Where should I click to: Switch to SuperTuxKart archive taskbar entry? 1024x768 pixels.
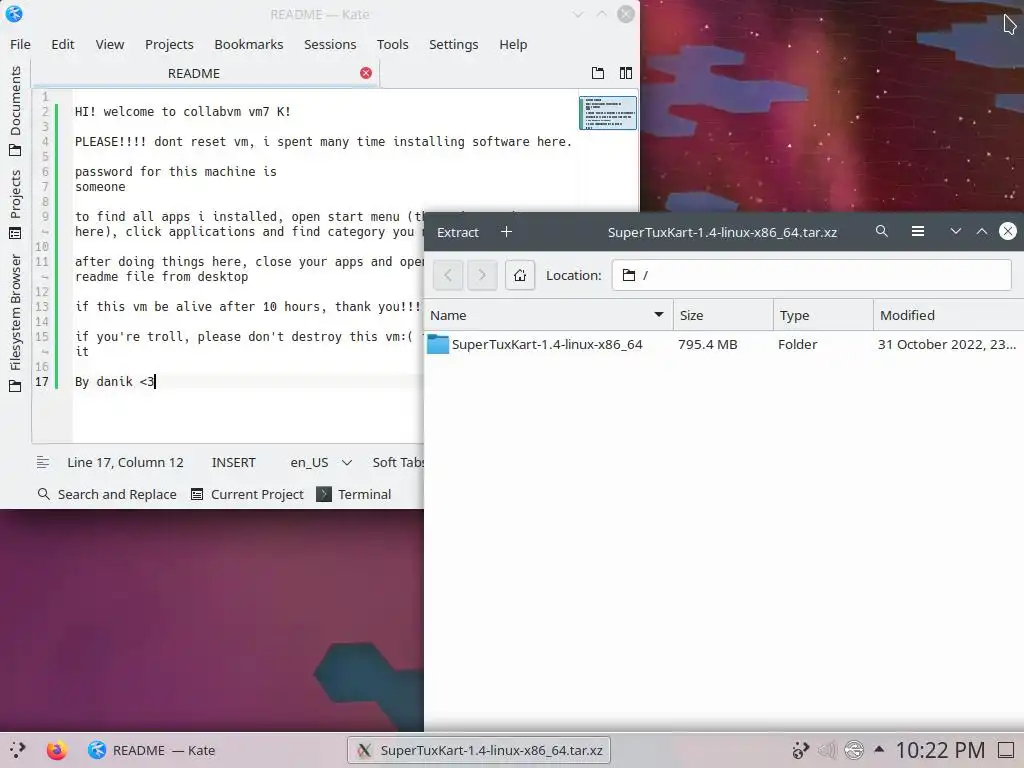[x=479, y=750]
